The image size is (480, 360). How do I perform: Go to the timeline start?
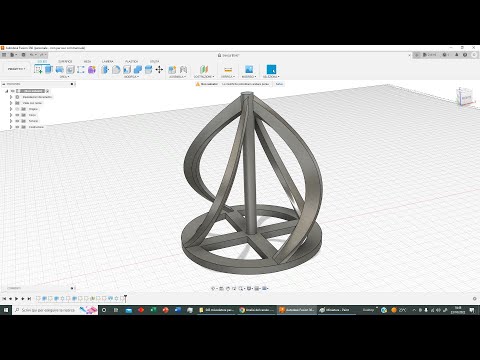click(4, 299)
